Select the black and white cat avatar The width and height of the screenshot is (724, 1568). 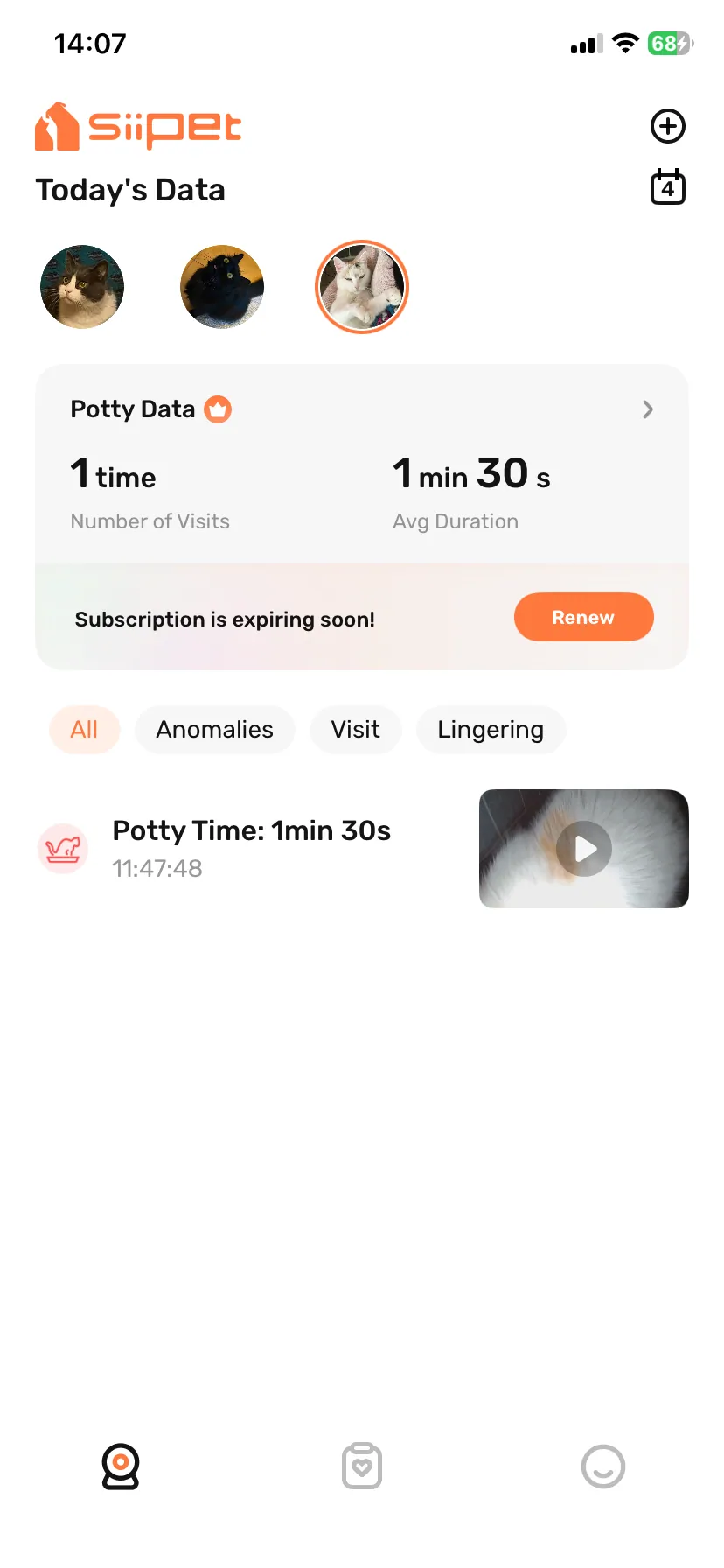pos(82,287)
